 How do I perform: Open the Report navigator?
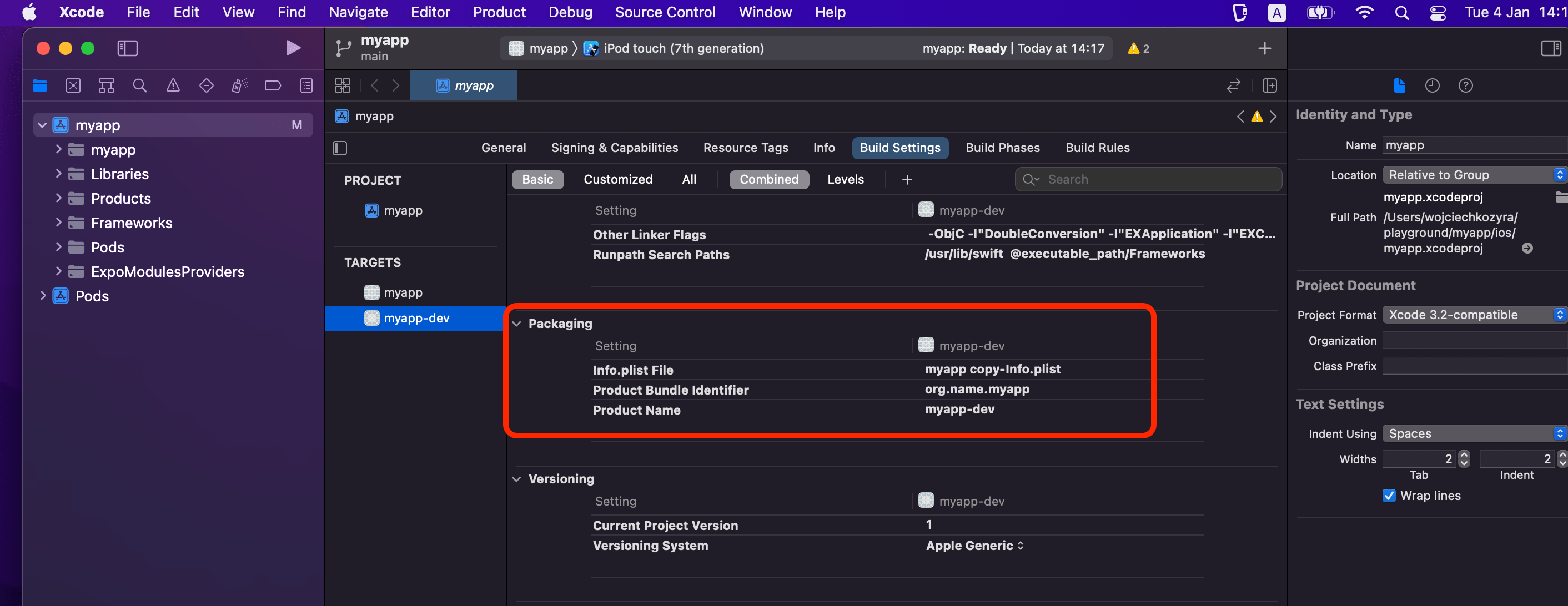[306, 85]
